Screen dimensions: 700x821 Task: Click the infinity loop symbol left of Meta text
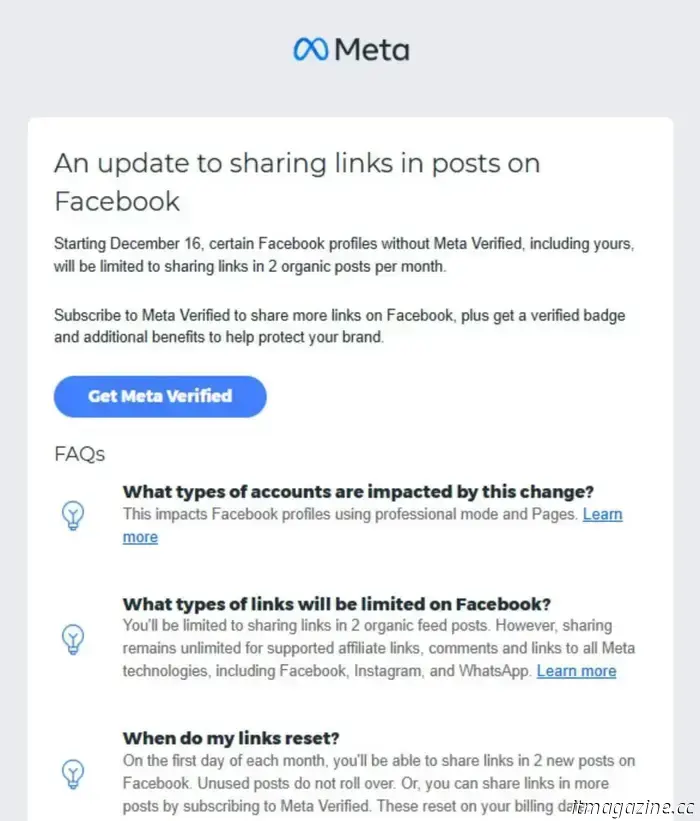coord(309,47)
